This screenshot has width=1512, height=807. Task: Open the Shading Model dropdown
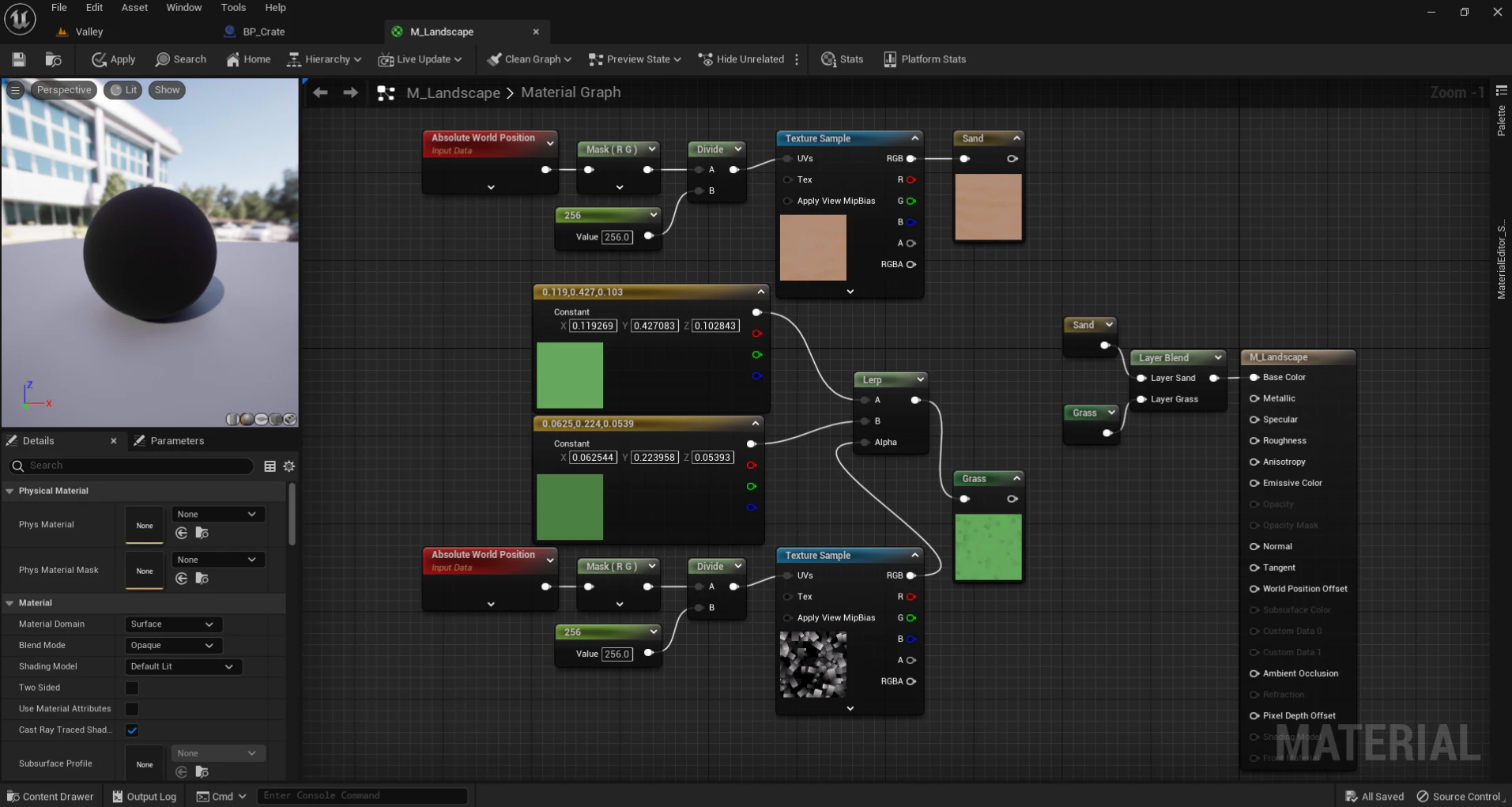[x=183, y=667]
